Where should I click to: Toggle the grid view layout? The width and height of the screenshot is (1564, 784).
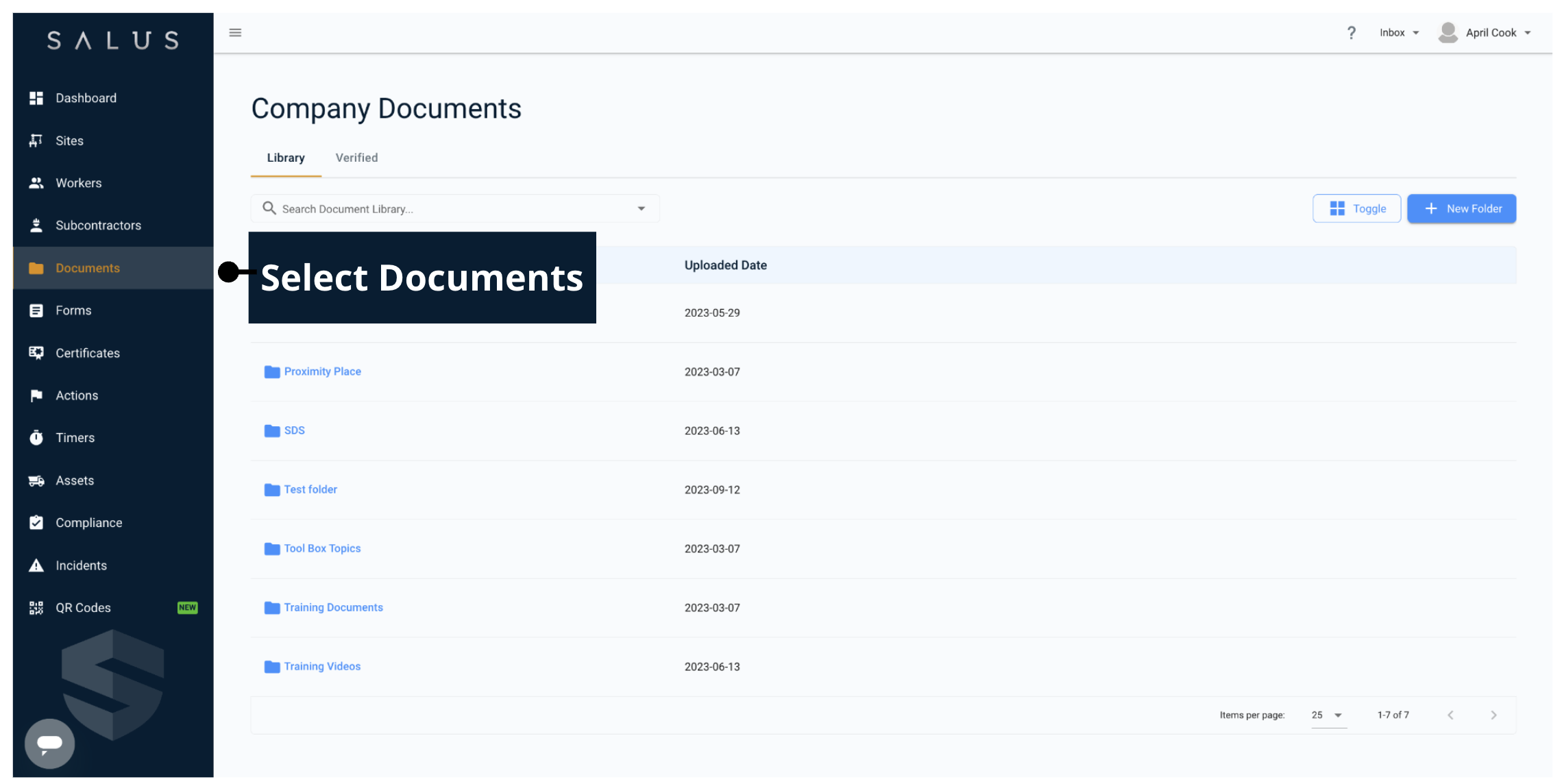point(1356,208)
